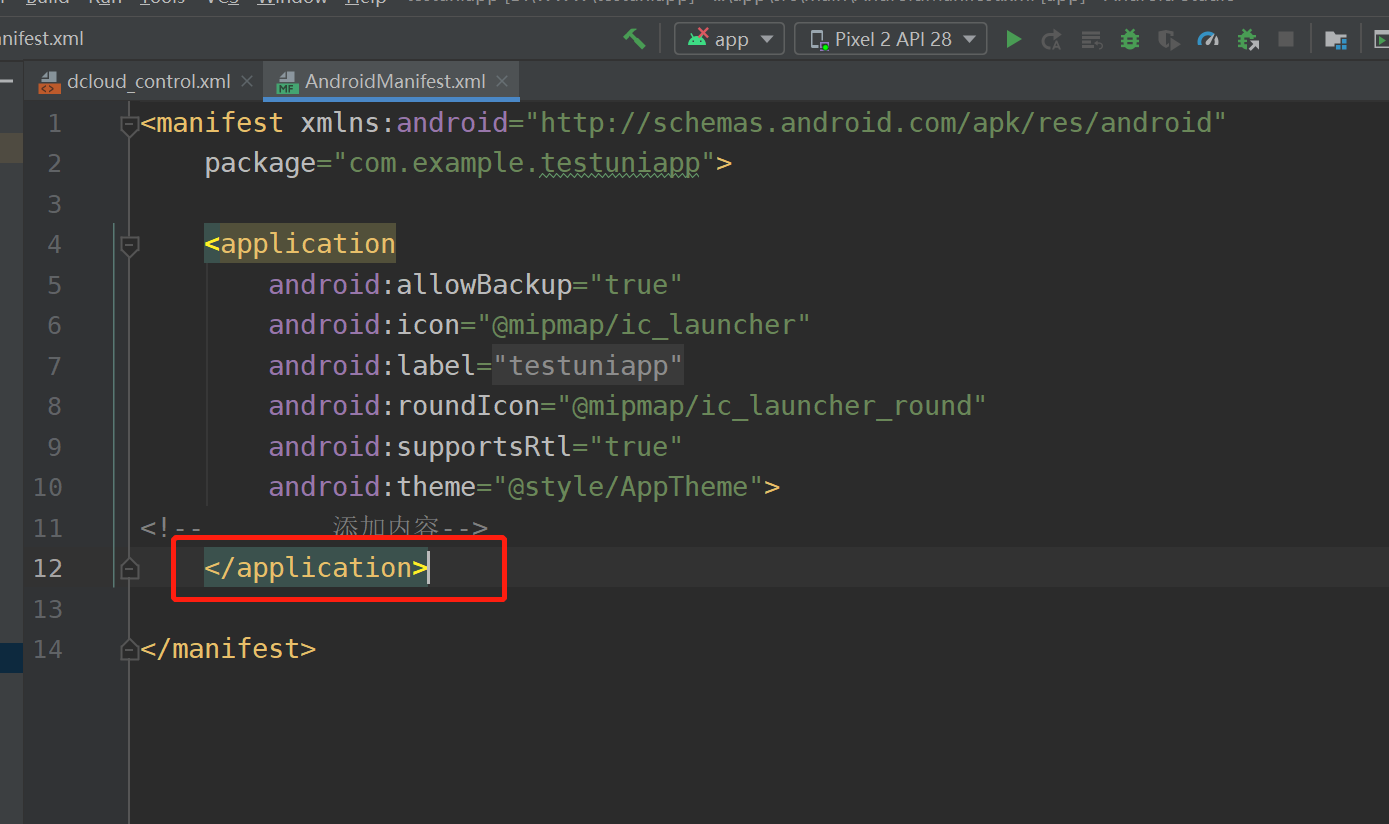Click the Run with Coverage shield icon

pos(1168,39)
